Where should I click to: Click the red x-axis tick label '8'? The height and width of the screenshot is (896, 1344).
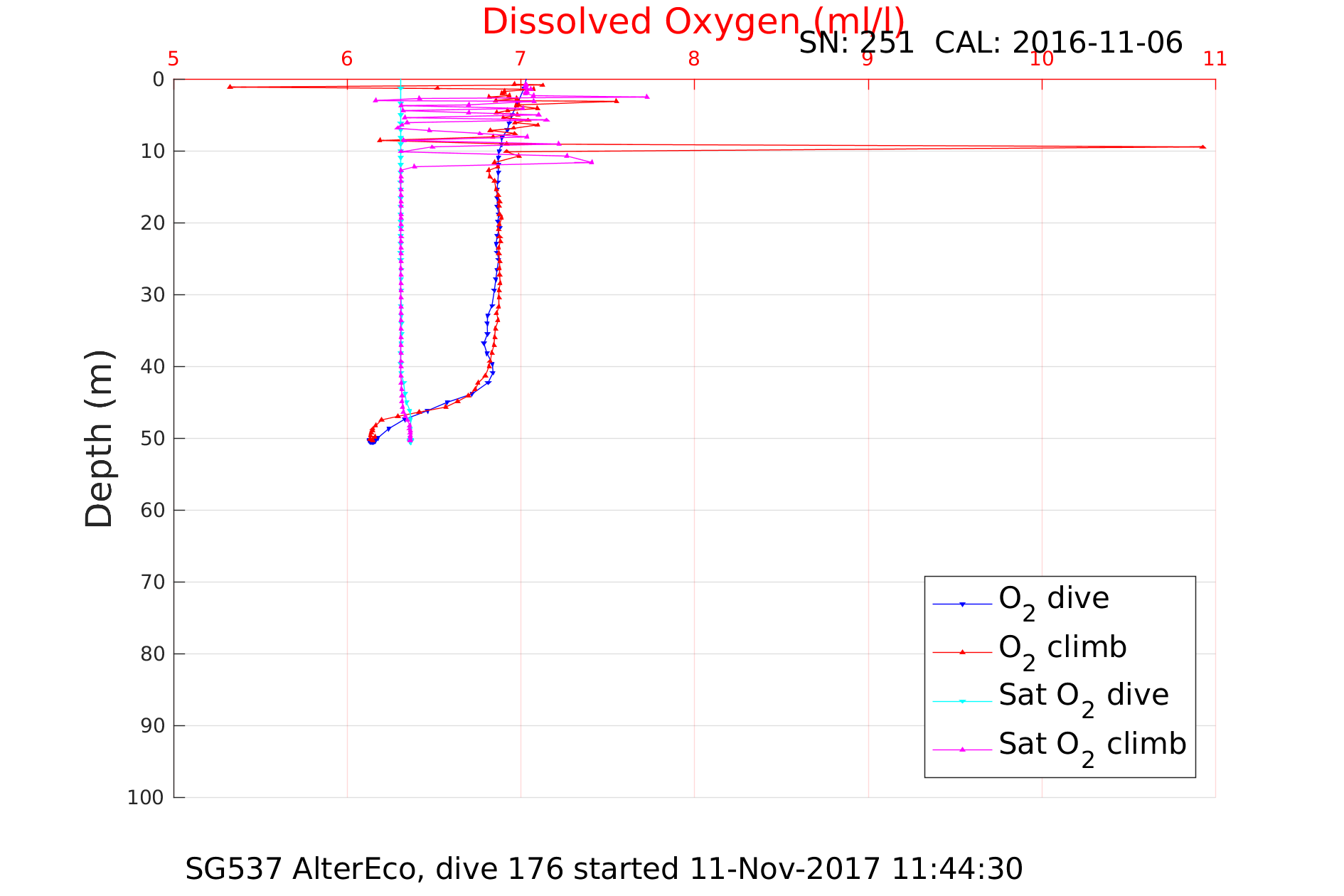click(x=694, y=59)
